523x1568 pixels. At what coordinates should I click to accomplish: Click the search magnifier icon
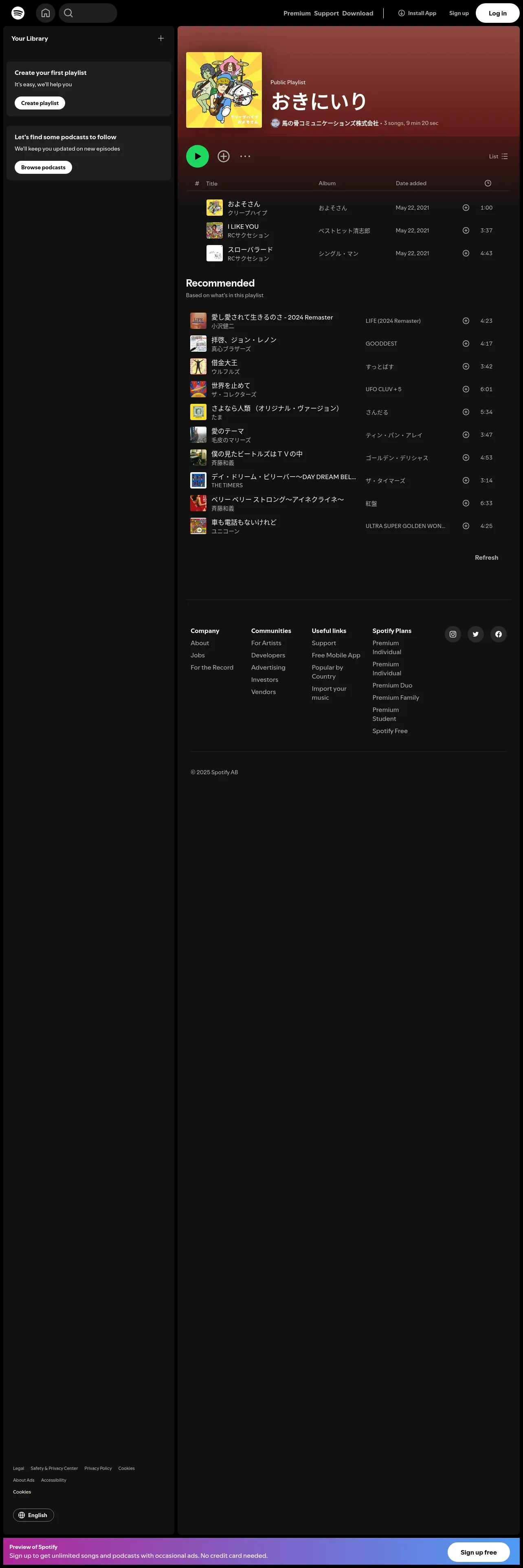68,13
